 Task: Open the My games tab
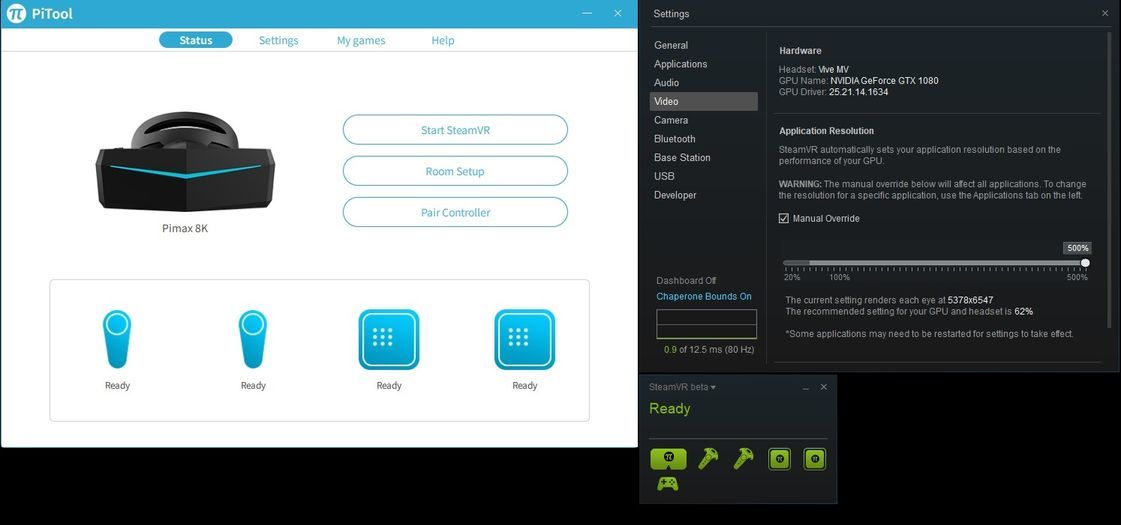(361, 40)
